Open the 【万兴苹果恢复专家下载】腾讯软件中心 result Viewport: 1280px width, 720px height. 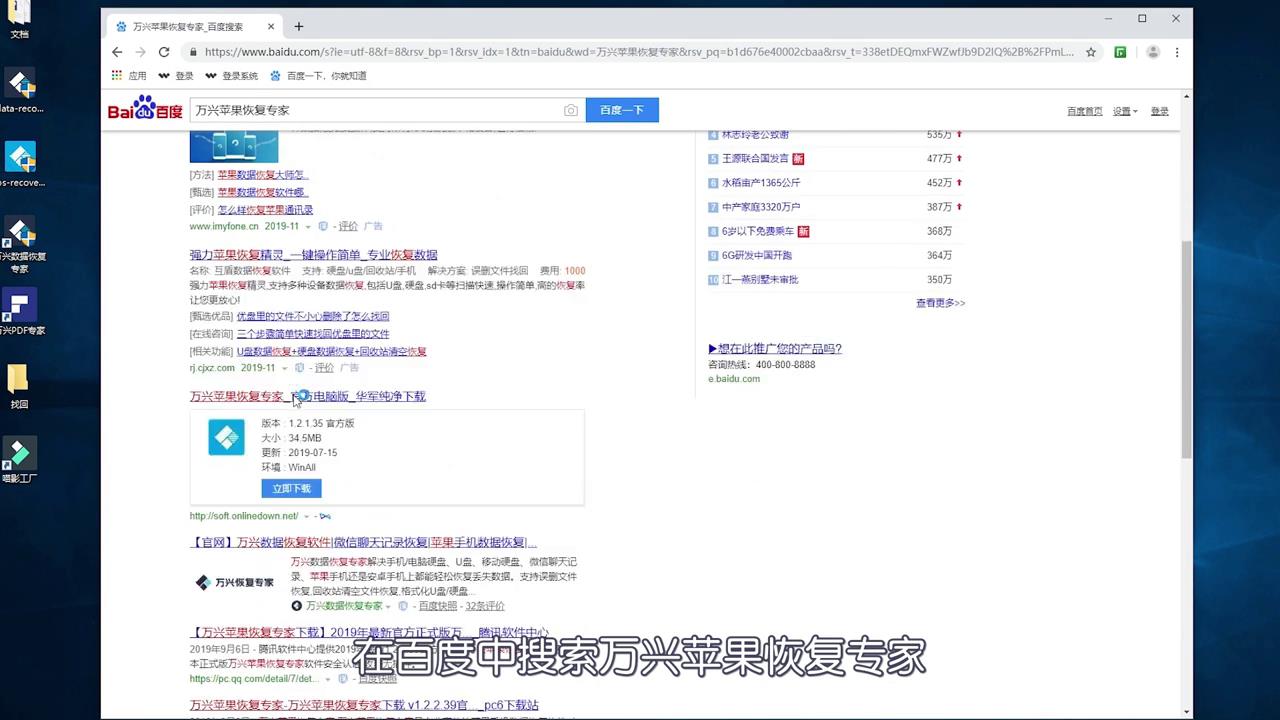(369, 633)
